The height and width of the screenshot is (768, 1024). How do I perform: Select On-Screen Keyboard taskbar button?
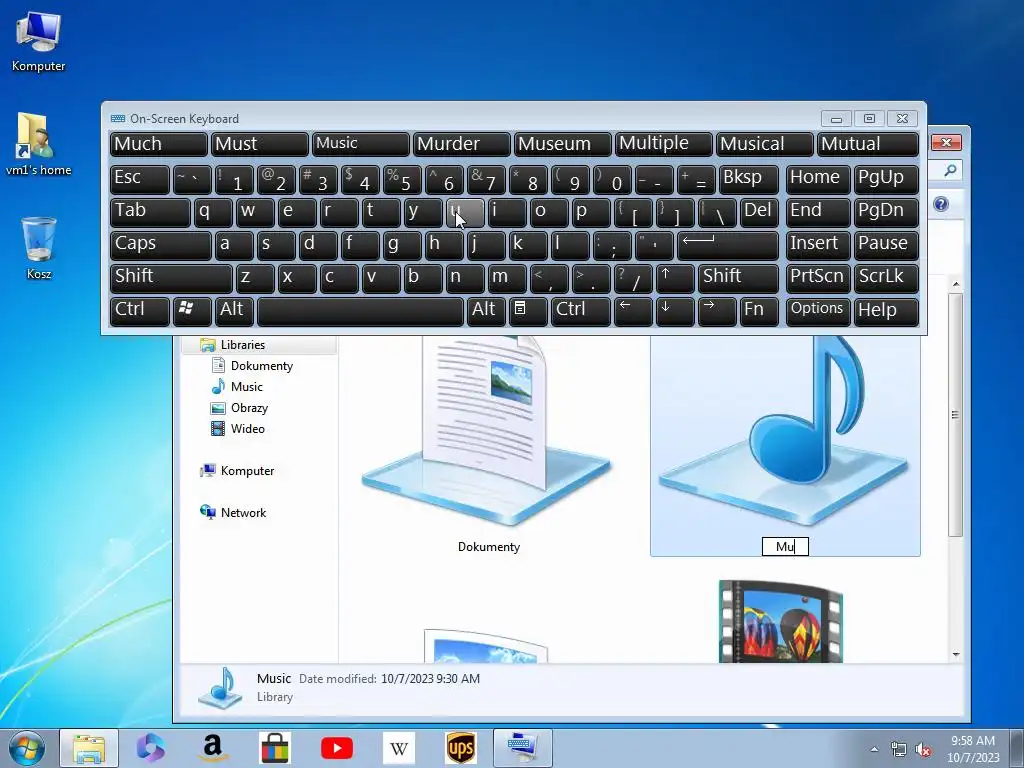tap(522, 748)
